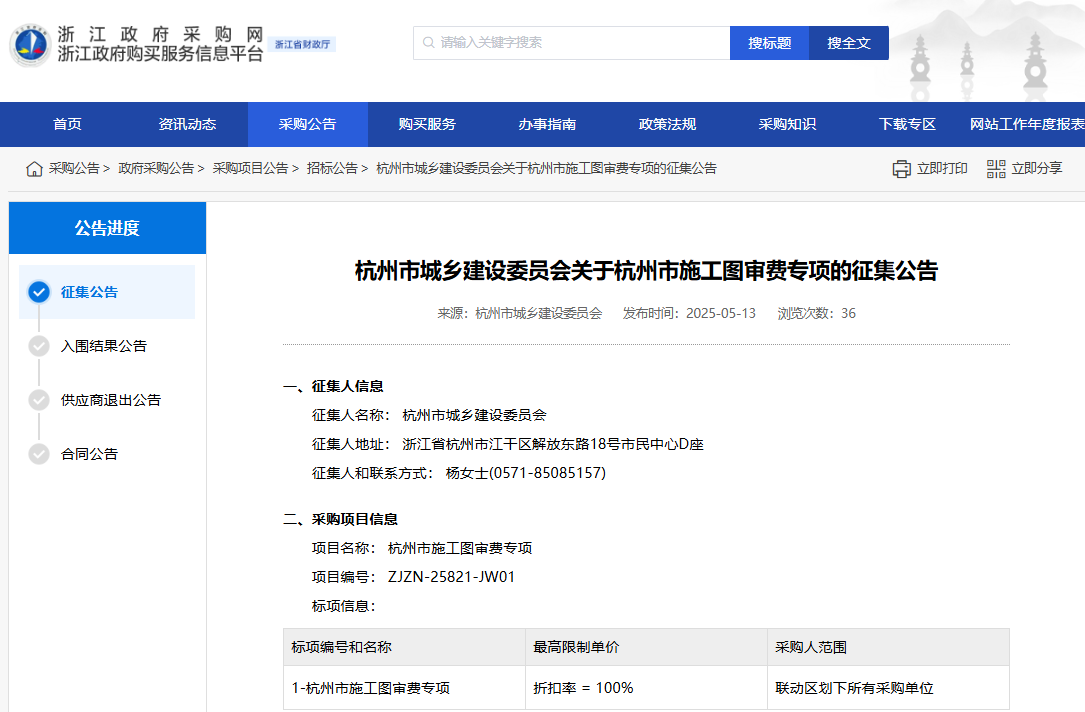Screen dimensions: 1085x712
Task: Click the 浙江省财政厅 badge next to logo
Action: [303, 45]
